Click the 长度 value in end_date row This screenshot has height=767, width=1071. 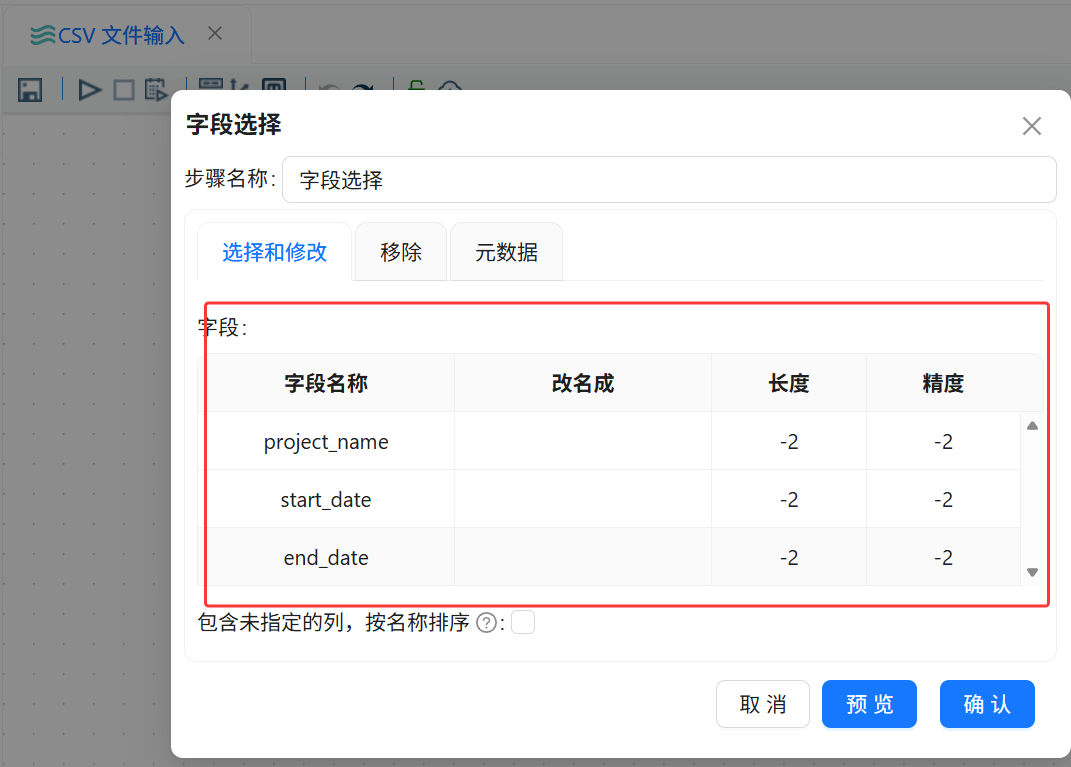tap(789, 557)
